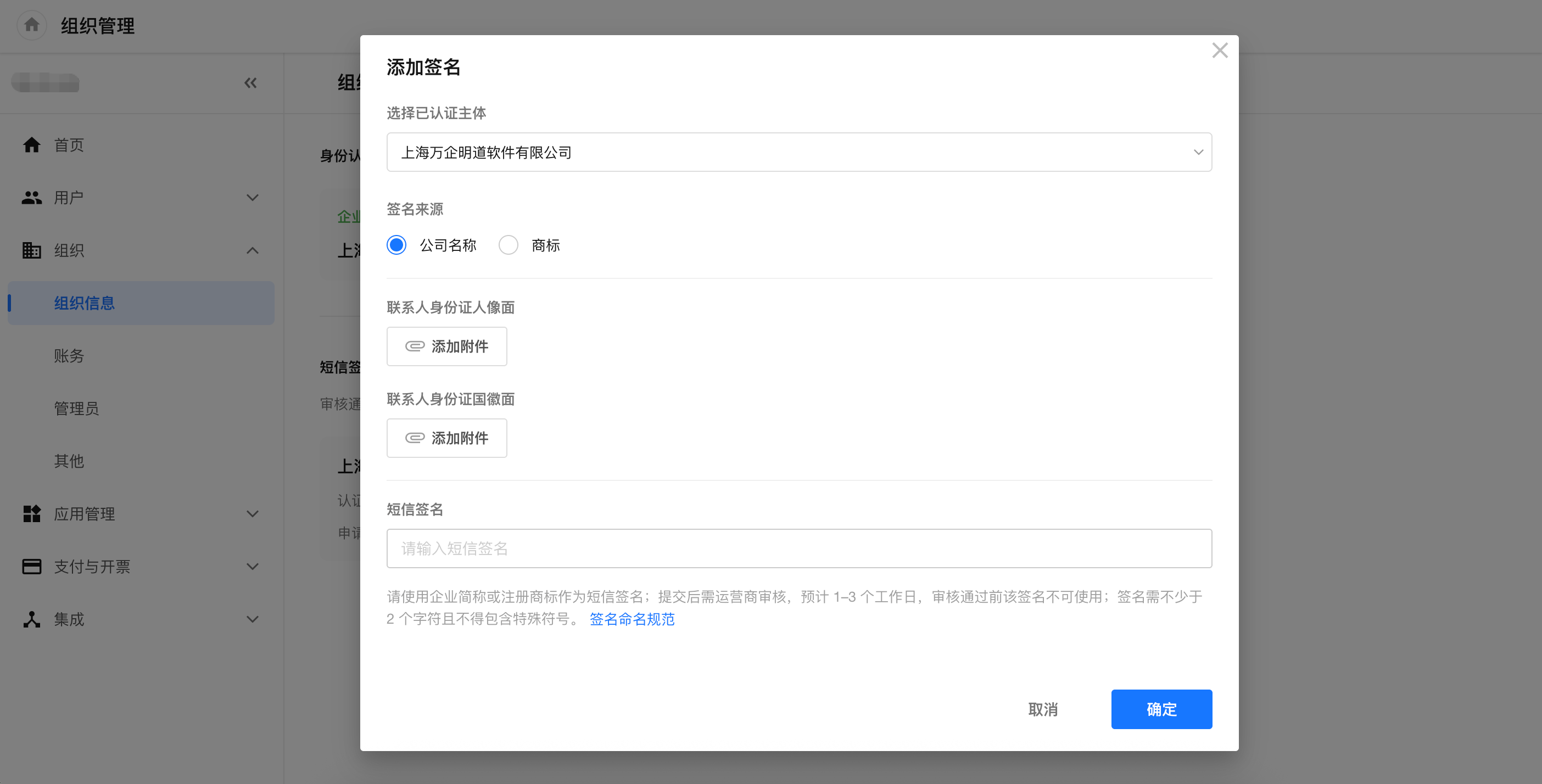The image size is (1542, 784).
Task: Select the 公司名称 radio option
Action: pyautogui.click(x=396, y=245)
